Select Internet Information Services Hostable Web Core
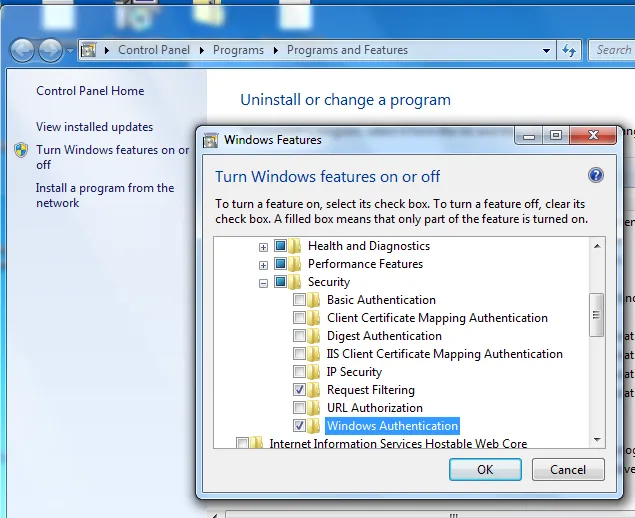 [398, 443]
